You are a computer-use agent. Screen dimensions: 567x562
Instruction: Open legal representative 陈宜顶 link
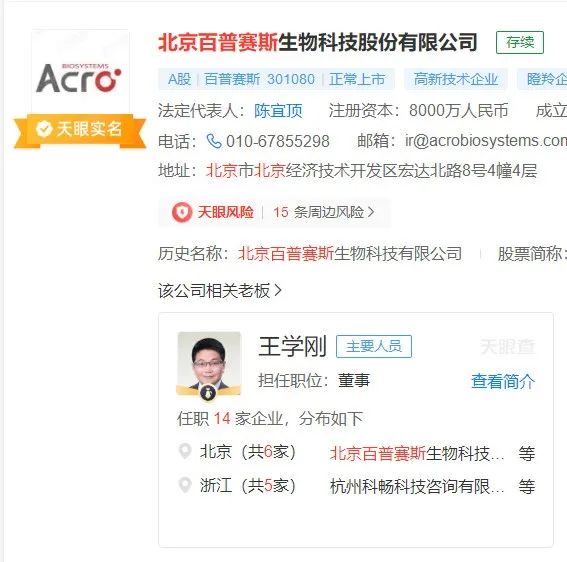(278, 111)
